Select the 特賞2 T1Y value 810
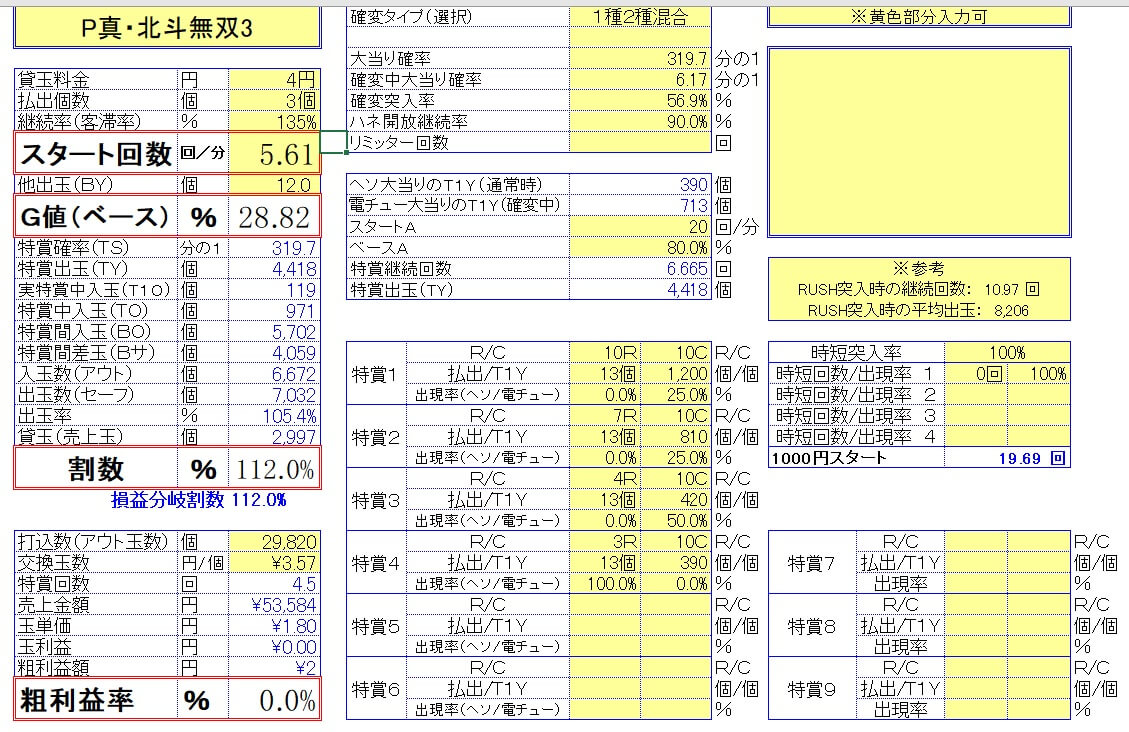 pyautogui.click(x=675, y=436)
